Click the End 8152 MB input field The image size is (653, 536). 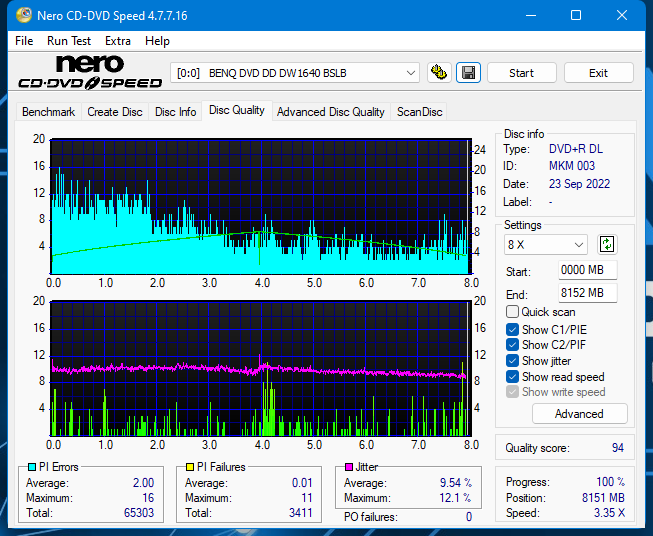[x=587, y=293]
